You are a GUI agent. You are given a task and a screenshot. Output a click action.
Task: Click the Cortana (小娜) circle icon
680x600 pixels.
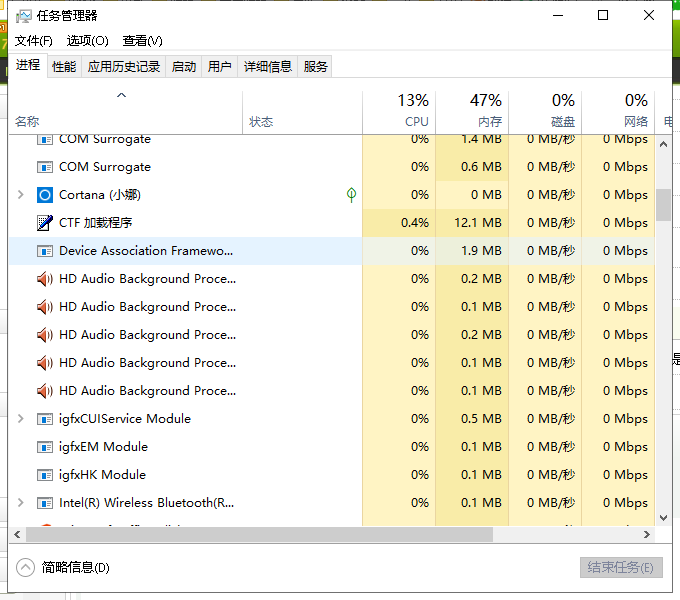tap(45, 195)
